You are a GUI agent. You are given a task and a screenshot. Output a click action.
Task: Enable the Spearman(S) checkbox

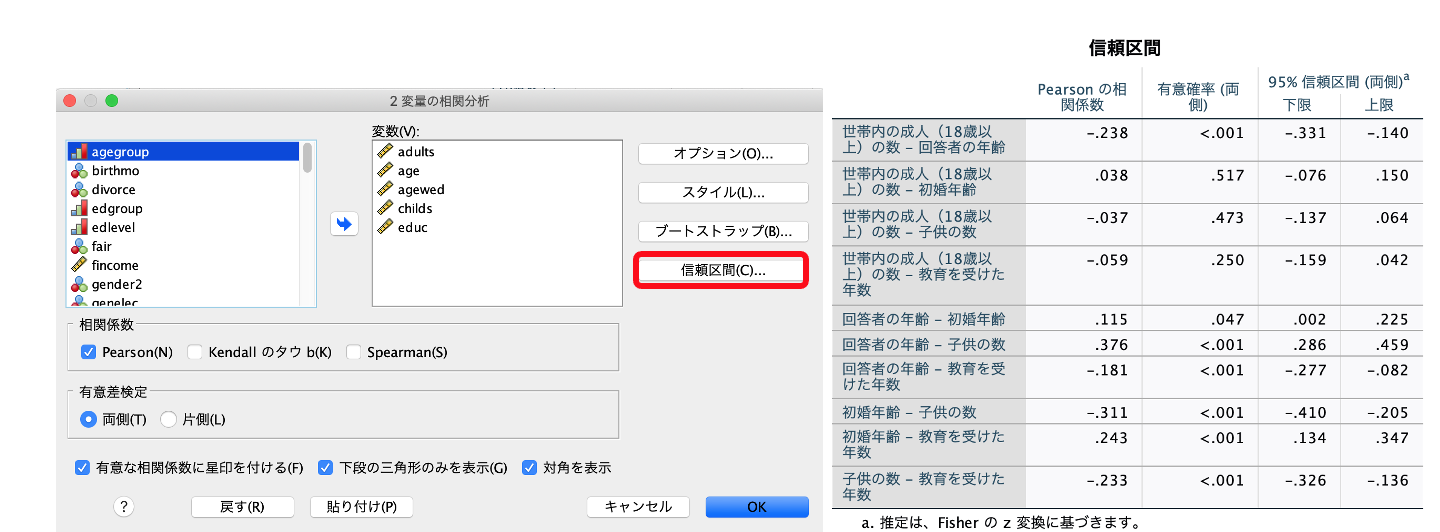pos(353,352)
